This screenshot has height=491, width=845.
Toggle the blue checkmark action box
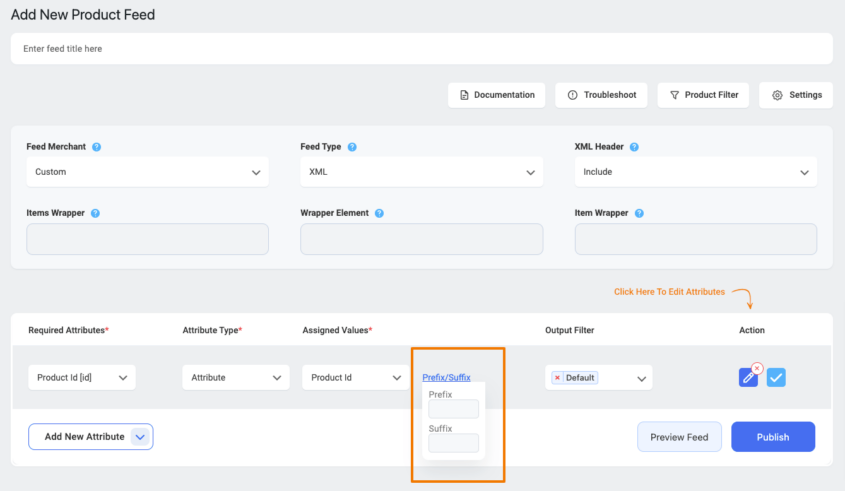(x=777, y=378)
